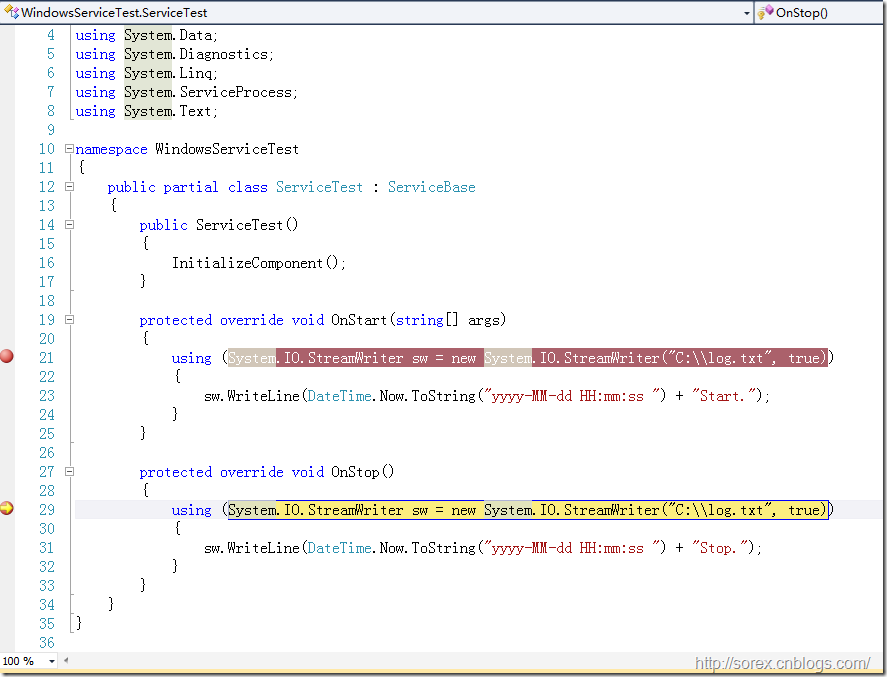
Task: Click line number 36 in the margin
Action: [x=47, y=643]
